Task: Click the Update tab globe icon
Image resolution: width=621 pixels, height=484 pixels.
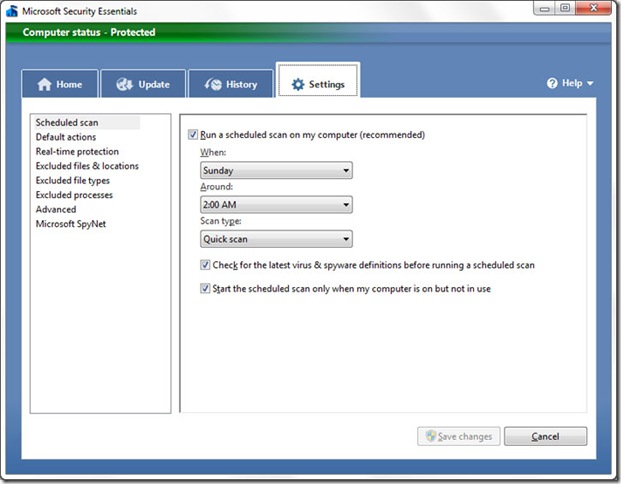Action: (x=125, y=85)
